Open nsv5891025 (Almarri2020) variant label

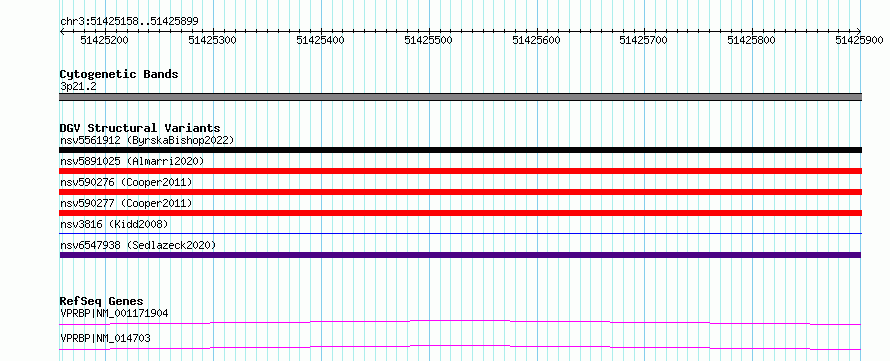(x=132, y=161)
